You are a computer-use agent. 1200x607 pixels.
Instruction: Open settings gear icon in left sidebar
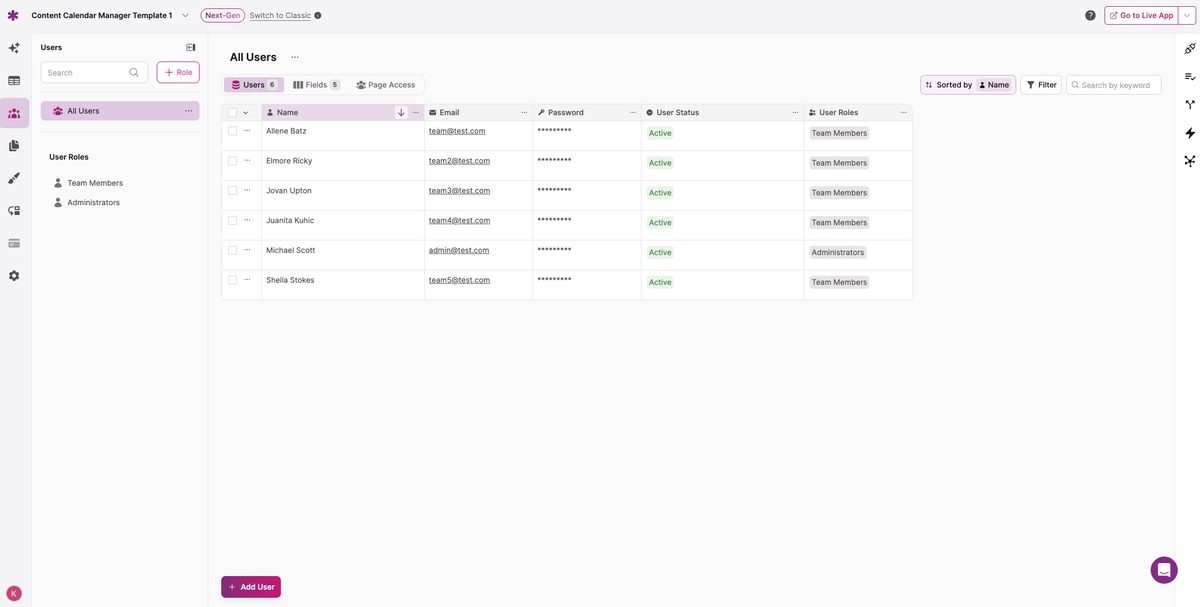[x=14, y=275]
